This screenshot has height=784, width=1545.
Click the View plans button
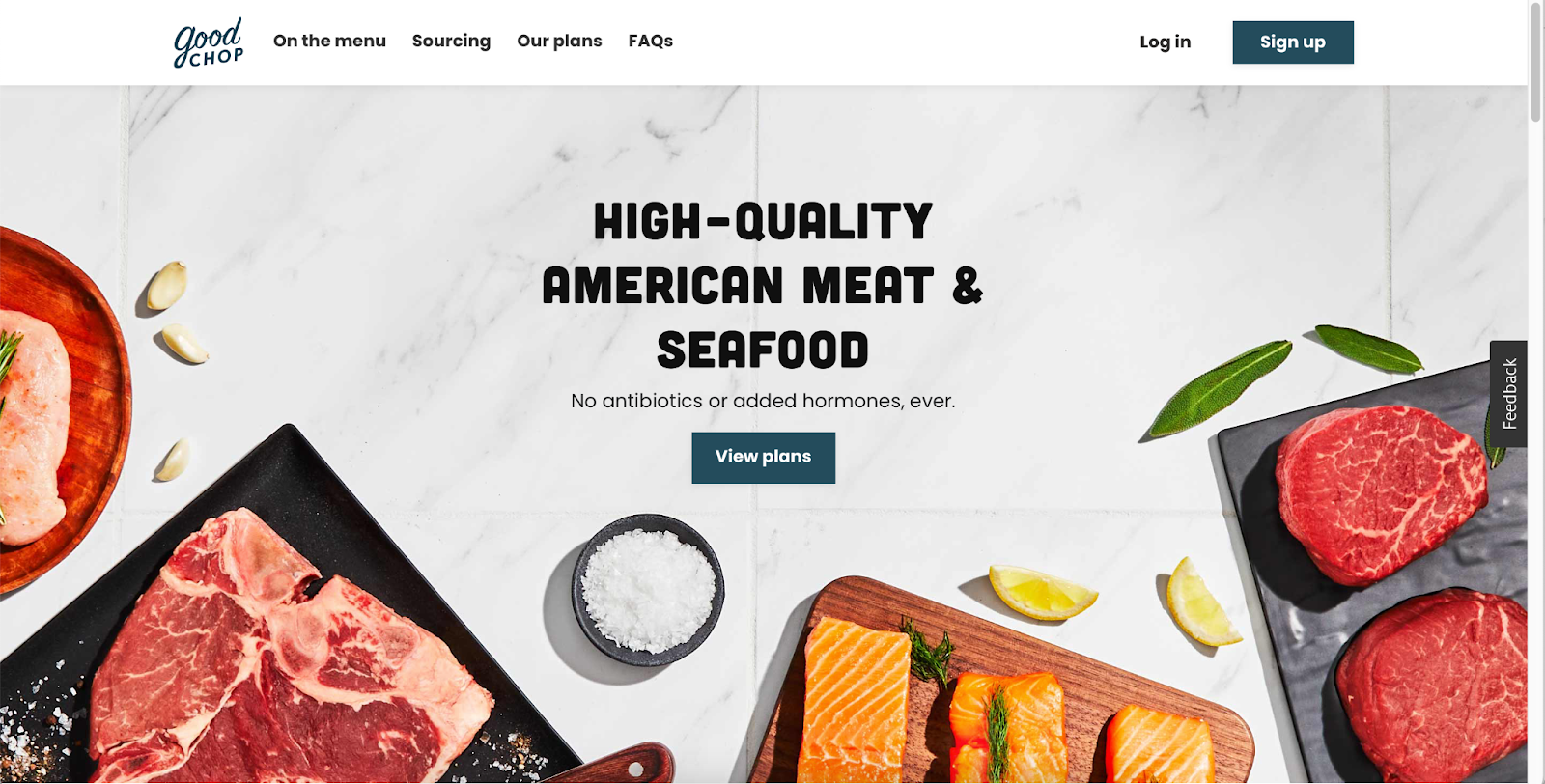point(763,458)
